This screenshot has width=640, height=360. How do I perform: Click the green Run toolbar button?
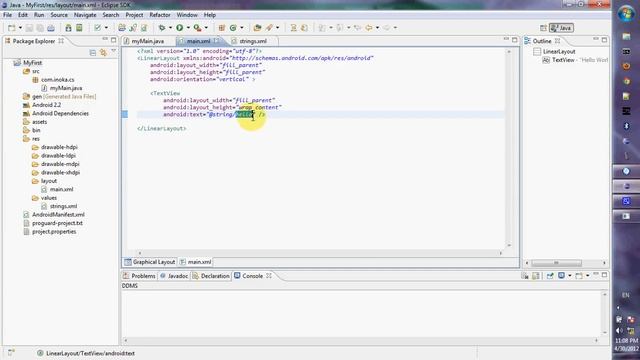pos(180,28)
